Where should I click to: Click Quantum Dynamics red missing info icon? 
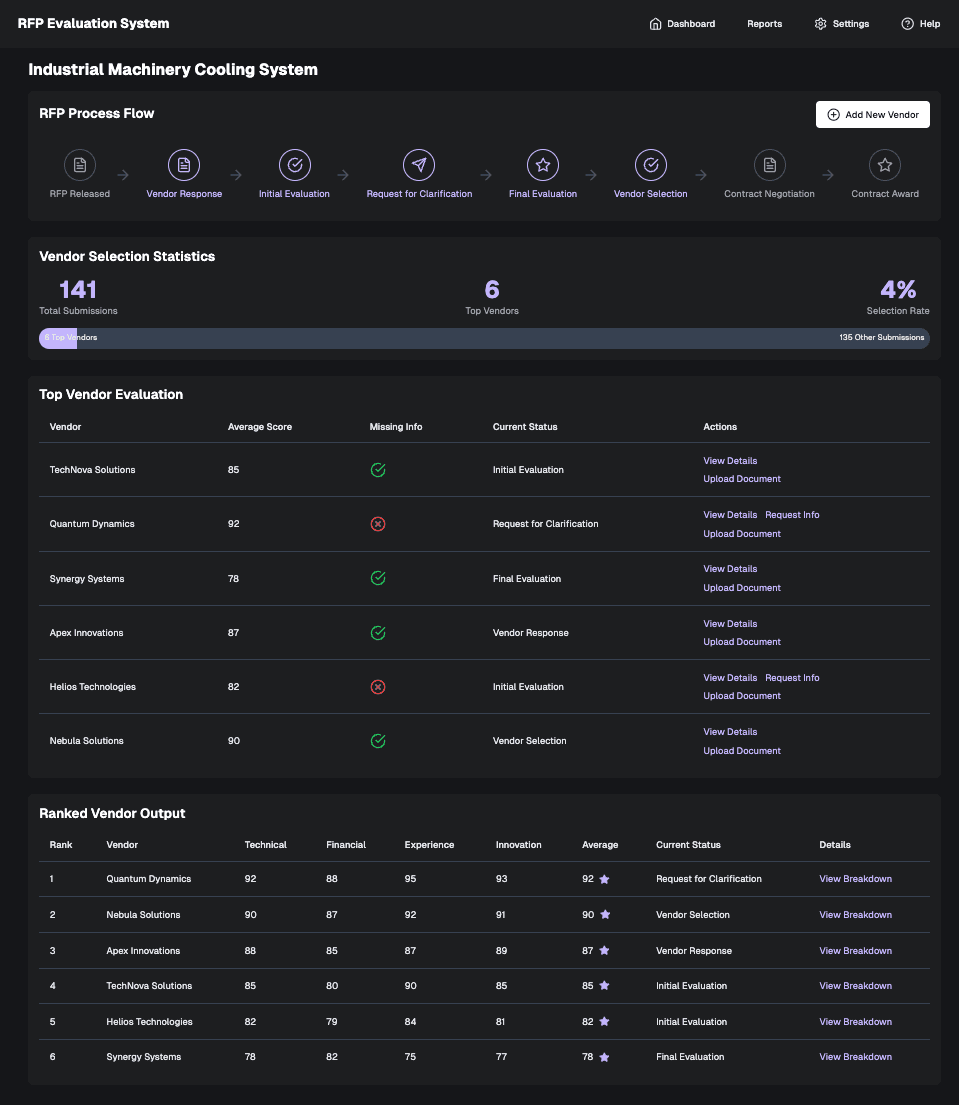click(x=378, y=524)
